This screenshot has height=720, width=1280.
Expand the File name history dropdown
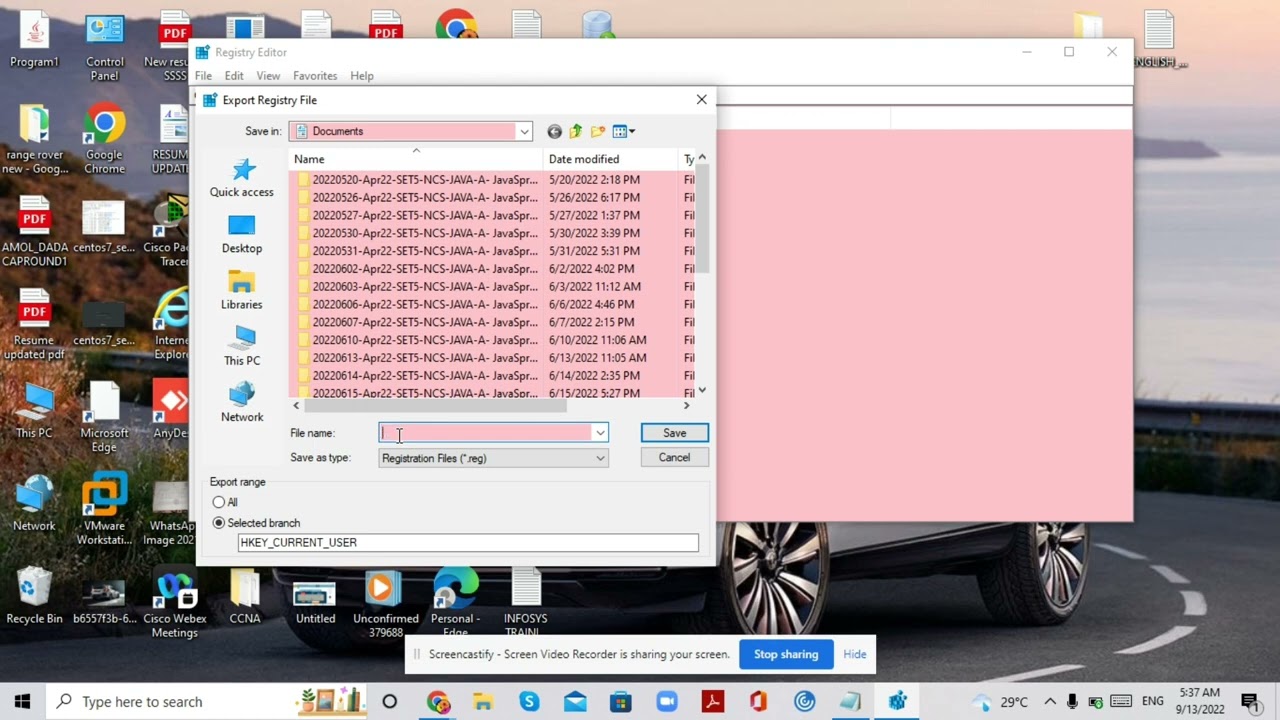click(x=600, y=433)
